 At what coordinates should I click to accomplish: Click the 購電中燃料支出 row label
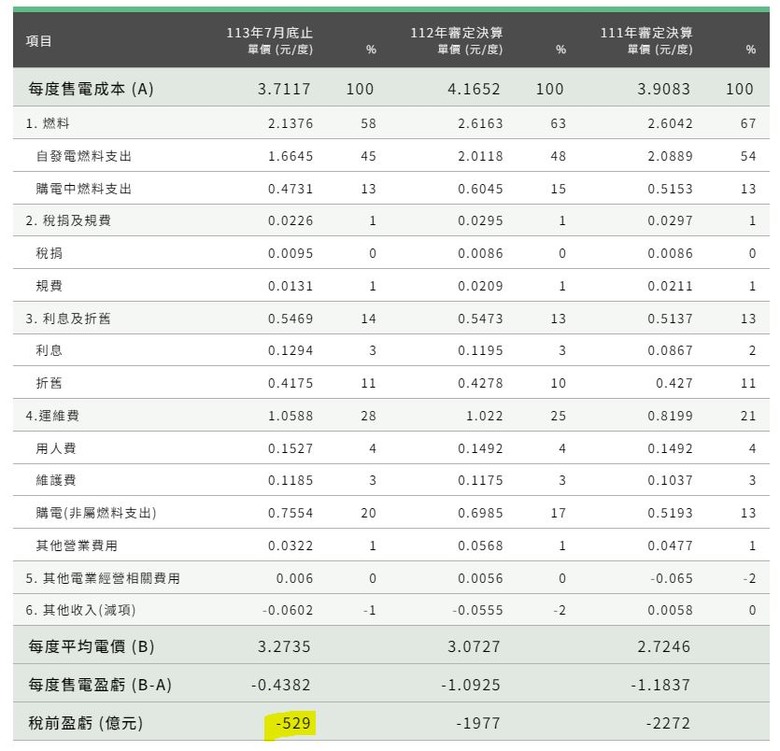tap(84, 189)
